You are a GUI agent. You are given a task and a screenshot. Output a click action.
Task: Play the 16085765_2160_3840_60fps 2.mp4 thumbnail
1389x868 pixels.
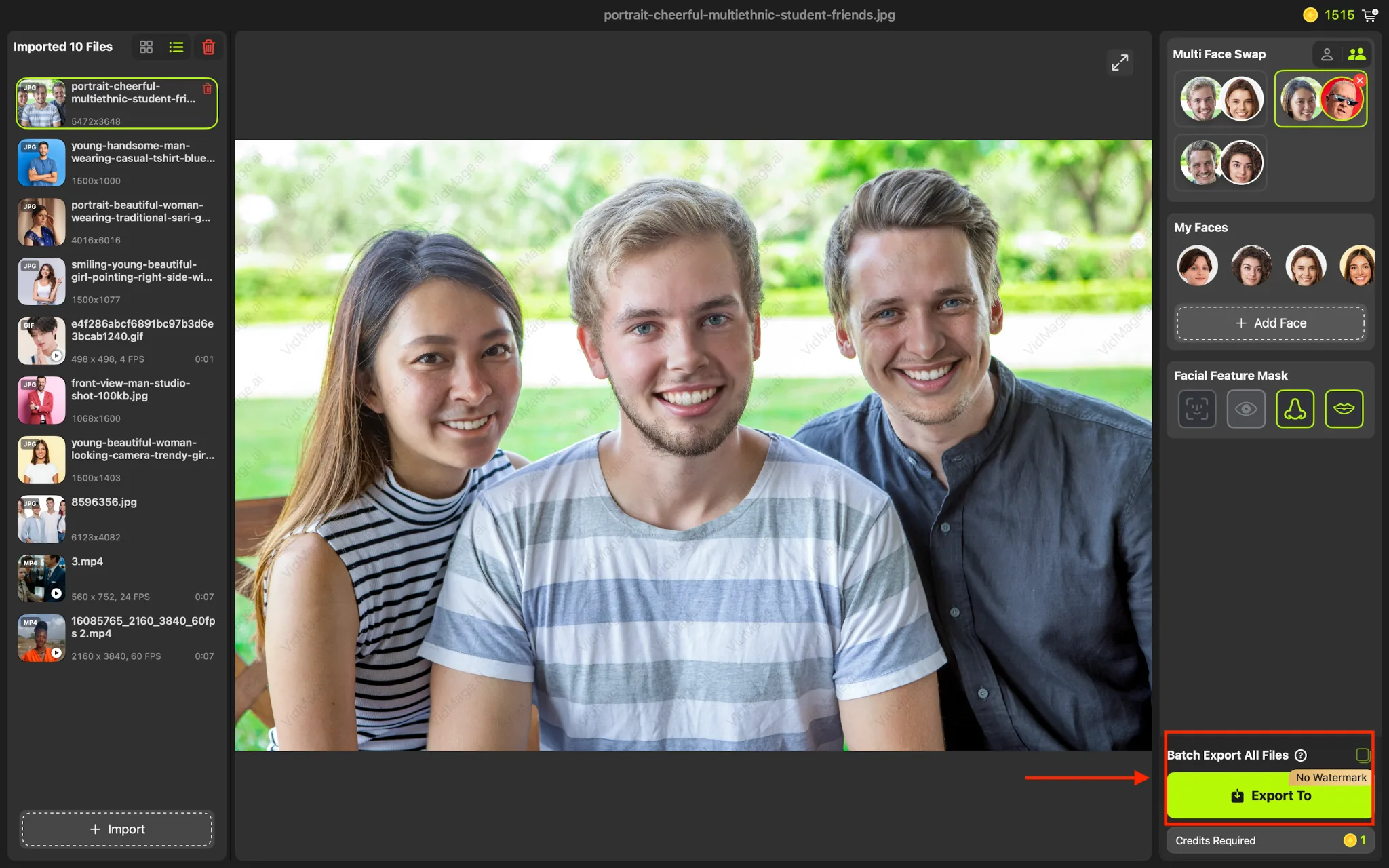pos(56,653)
